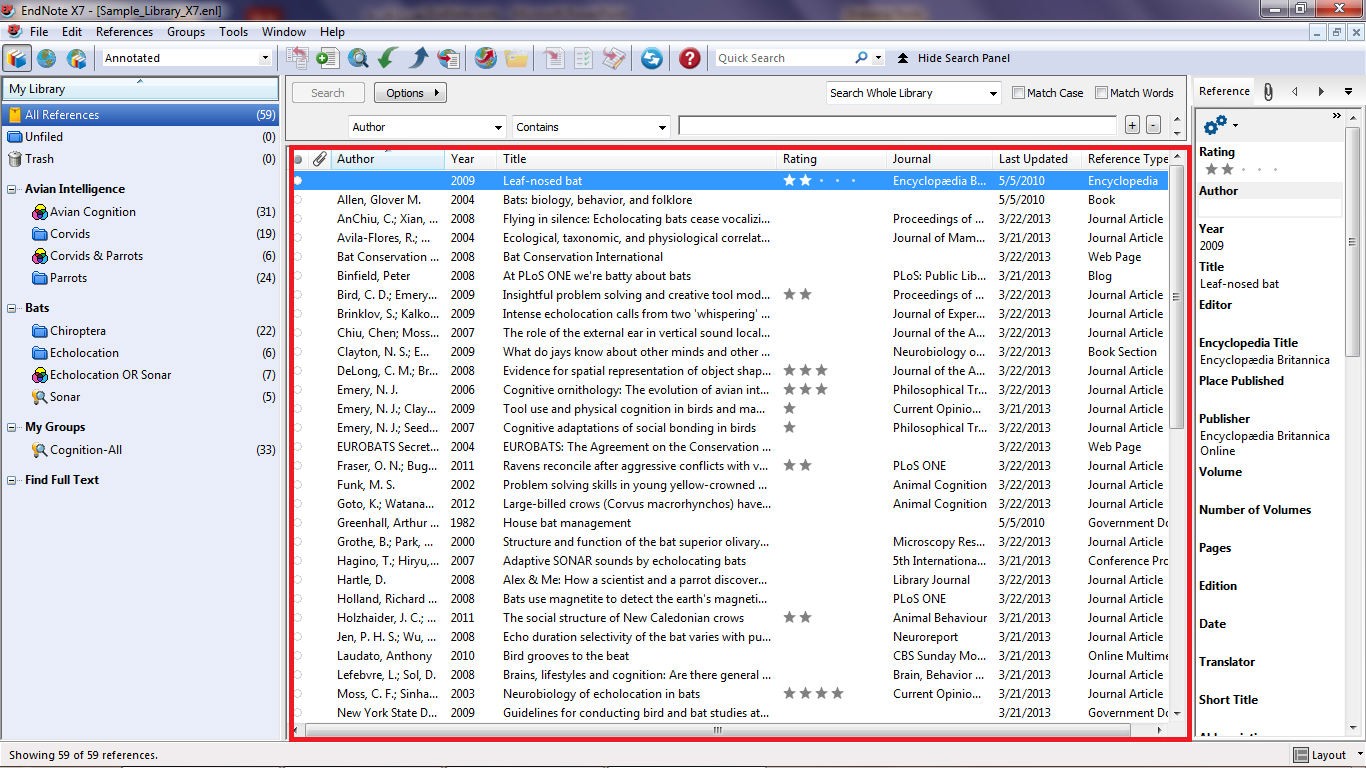Go to previous reference with left arrow
The height and width of the screenshot is (768, 1366).
[1295, 91]
